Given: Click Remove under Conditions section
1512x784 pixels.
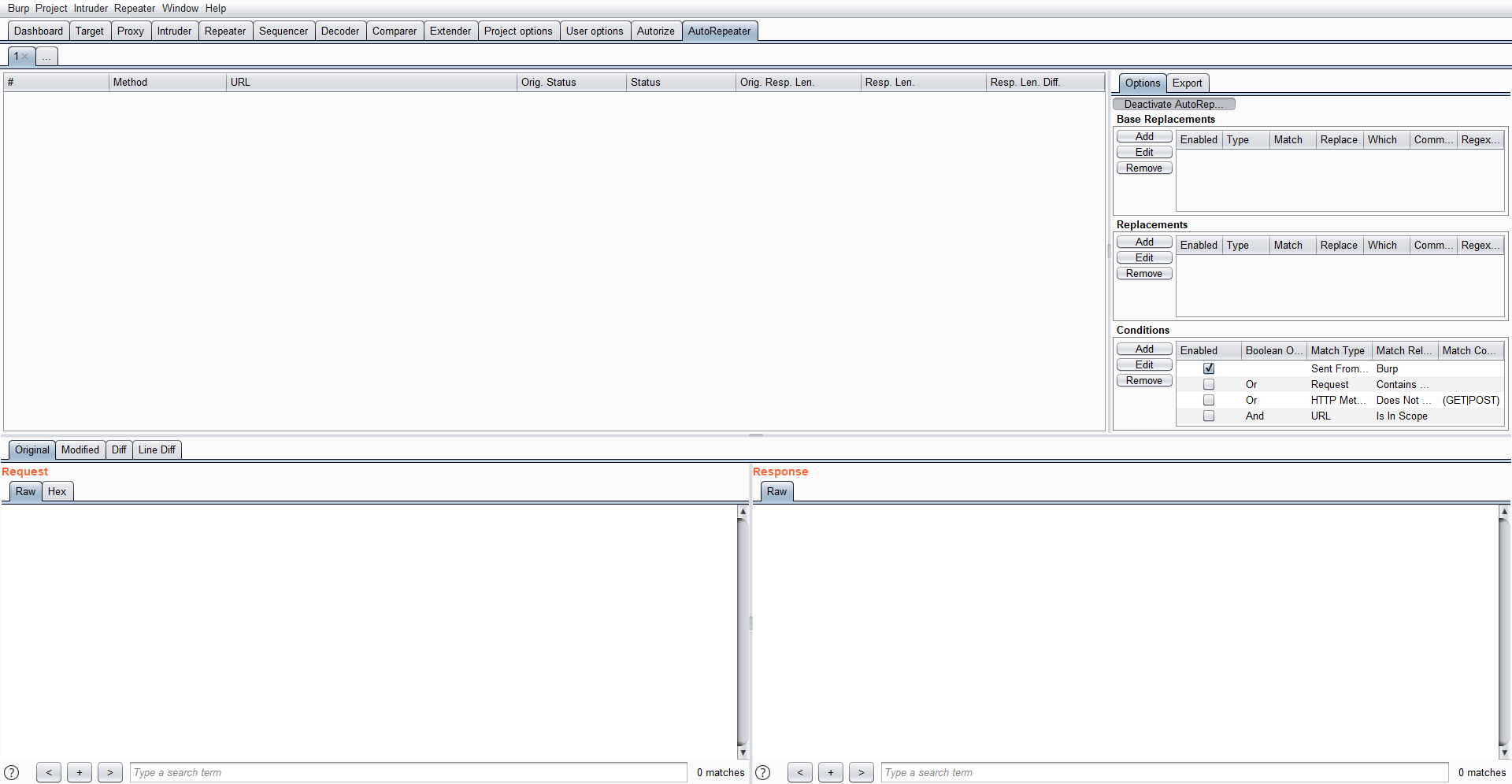Looking at the screenshot, I should 1144,380.
